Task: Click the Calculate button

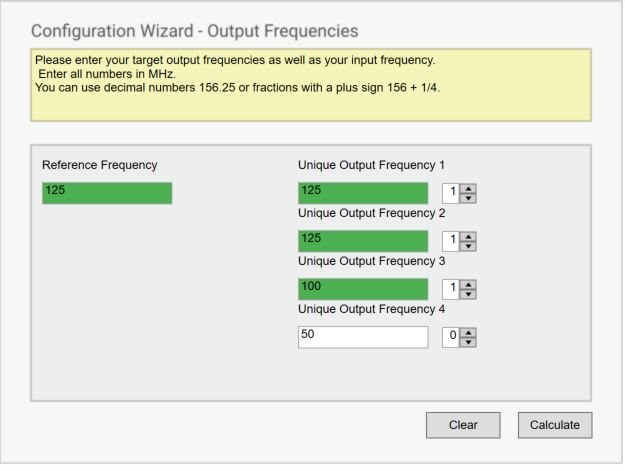Action: point(555,425)
